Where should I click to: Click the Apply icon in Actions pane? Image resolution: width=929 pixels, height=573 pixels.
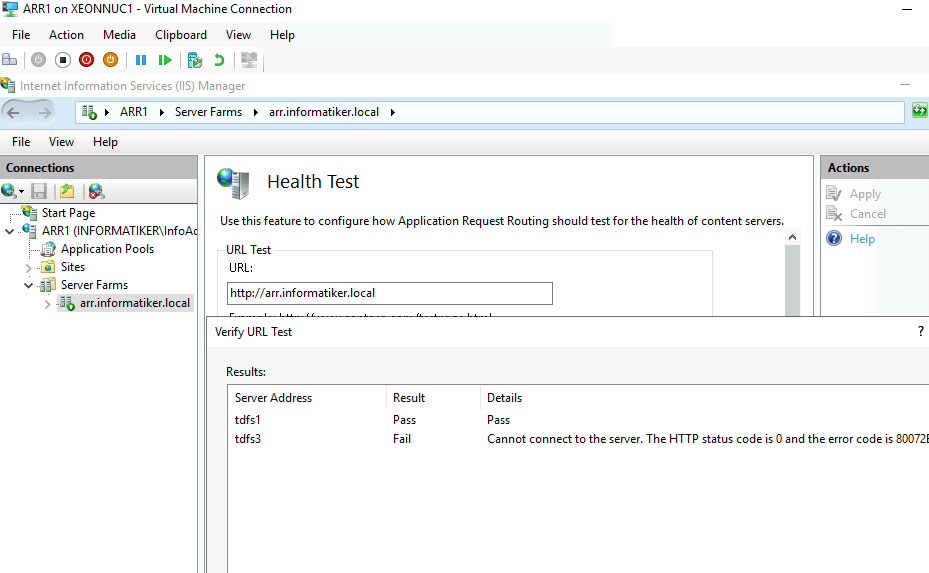pos(834,194)
